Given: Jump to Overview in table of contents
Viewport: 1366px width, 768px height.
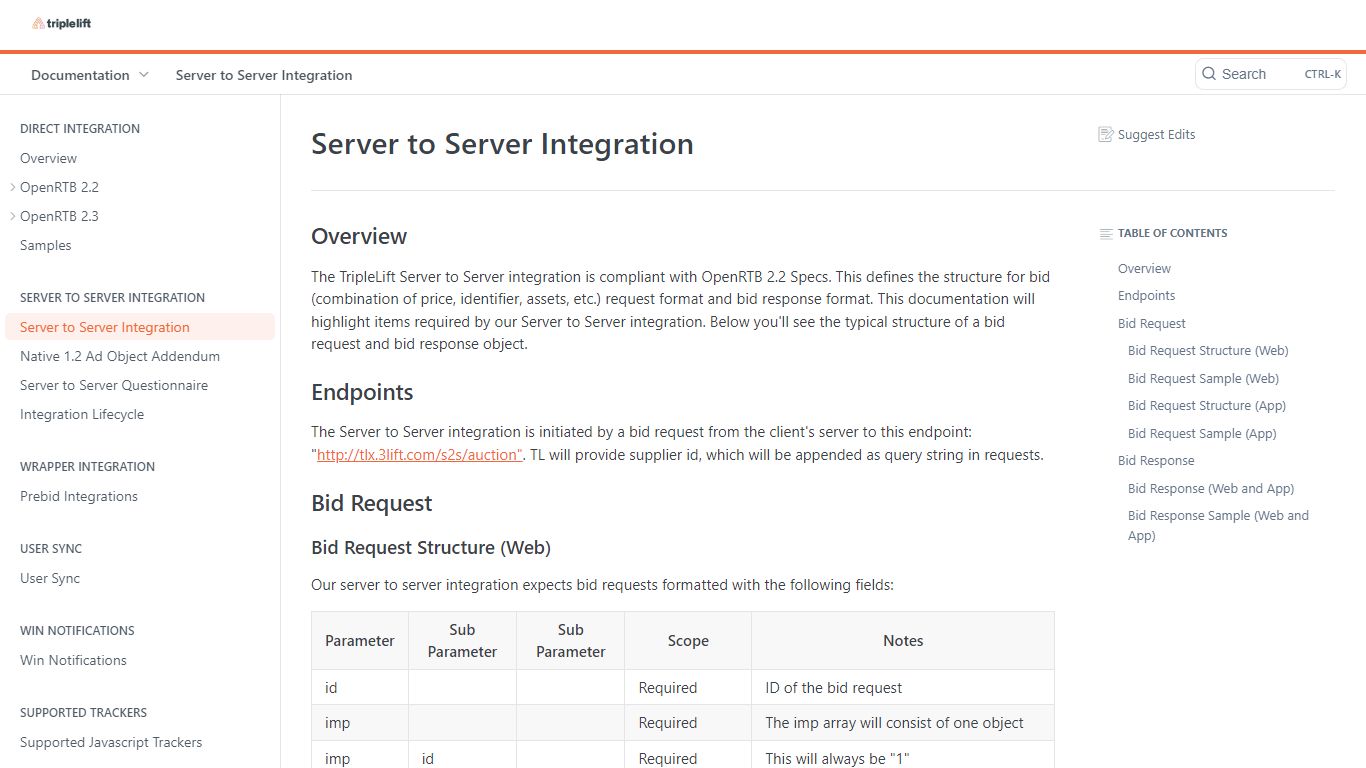Looking at the screenshot, I should click(1144, 268).
